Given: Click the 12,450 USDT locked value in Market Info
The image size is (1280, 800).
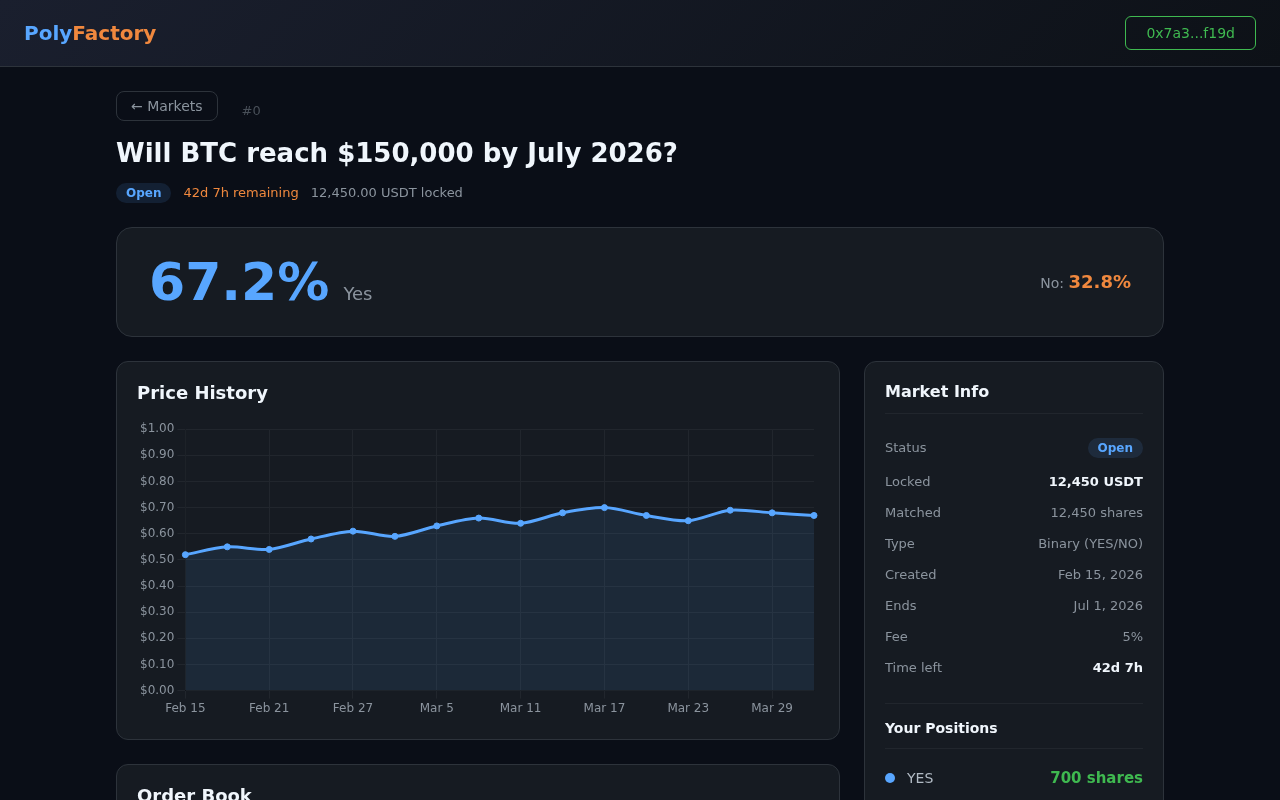Looking at the screenshot, I should click(x=1095, y=482).
